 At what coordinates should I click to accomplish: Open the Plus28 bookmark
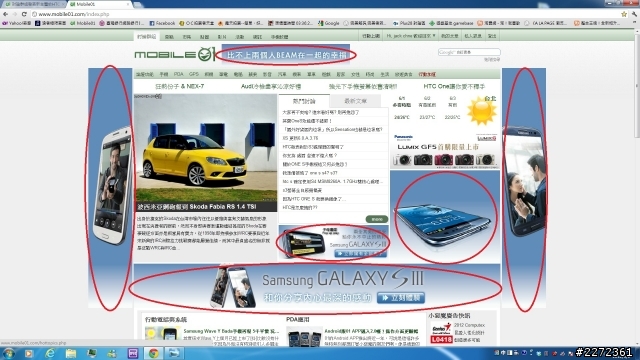tap(409, 23)
